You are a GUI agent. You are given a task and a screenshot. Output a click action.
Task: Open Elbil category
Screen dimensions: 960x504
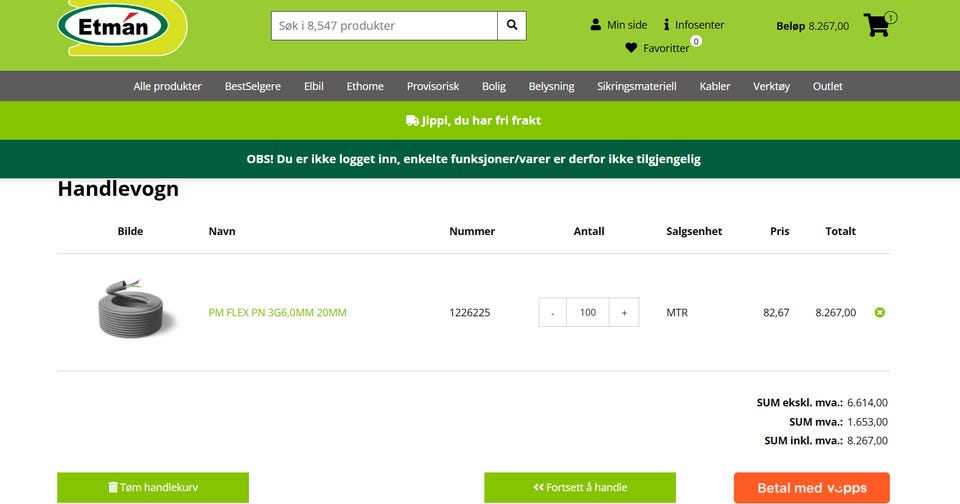tap(313, 86)
